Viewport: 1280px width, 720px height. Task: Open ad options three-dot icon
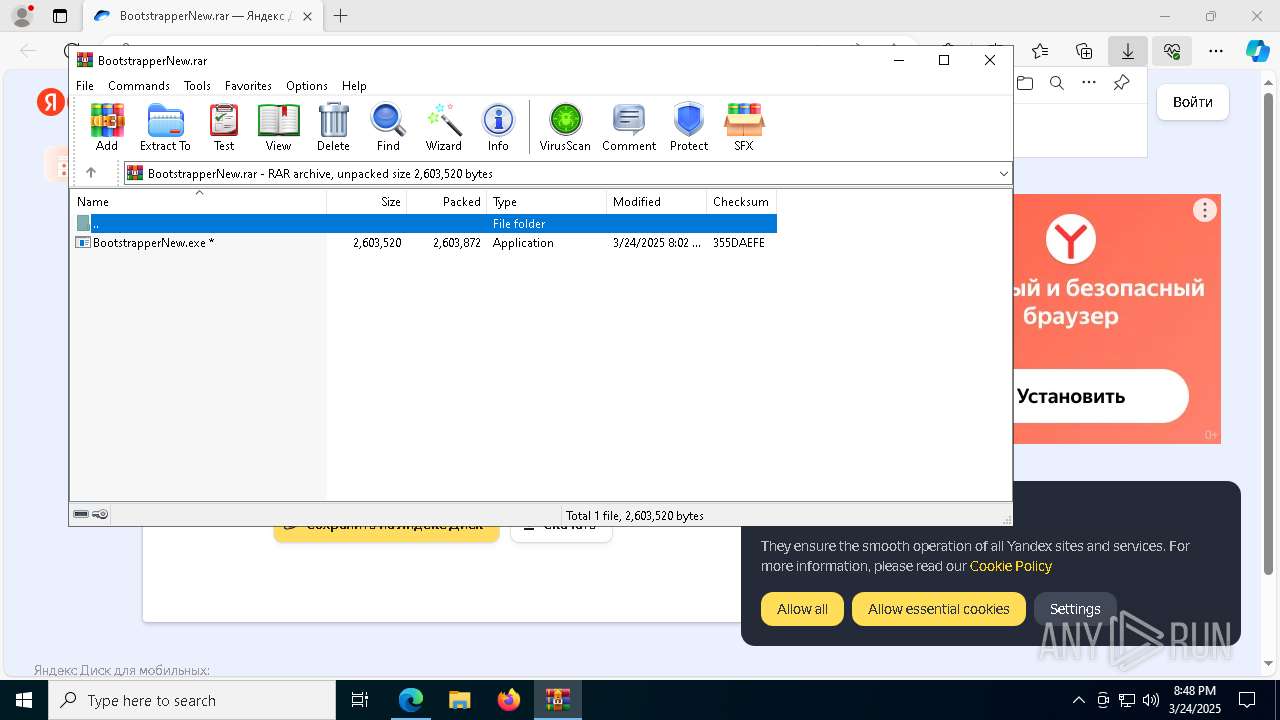pyautogui.click(x=1205, y=210)
